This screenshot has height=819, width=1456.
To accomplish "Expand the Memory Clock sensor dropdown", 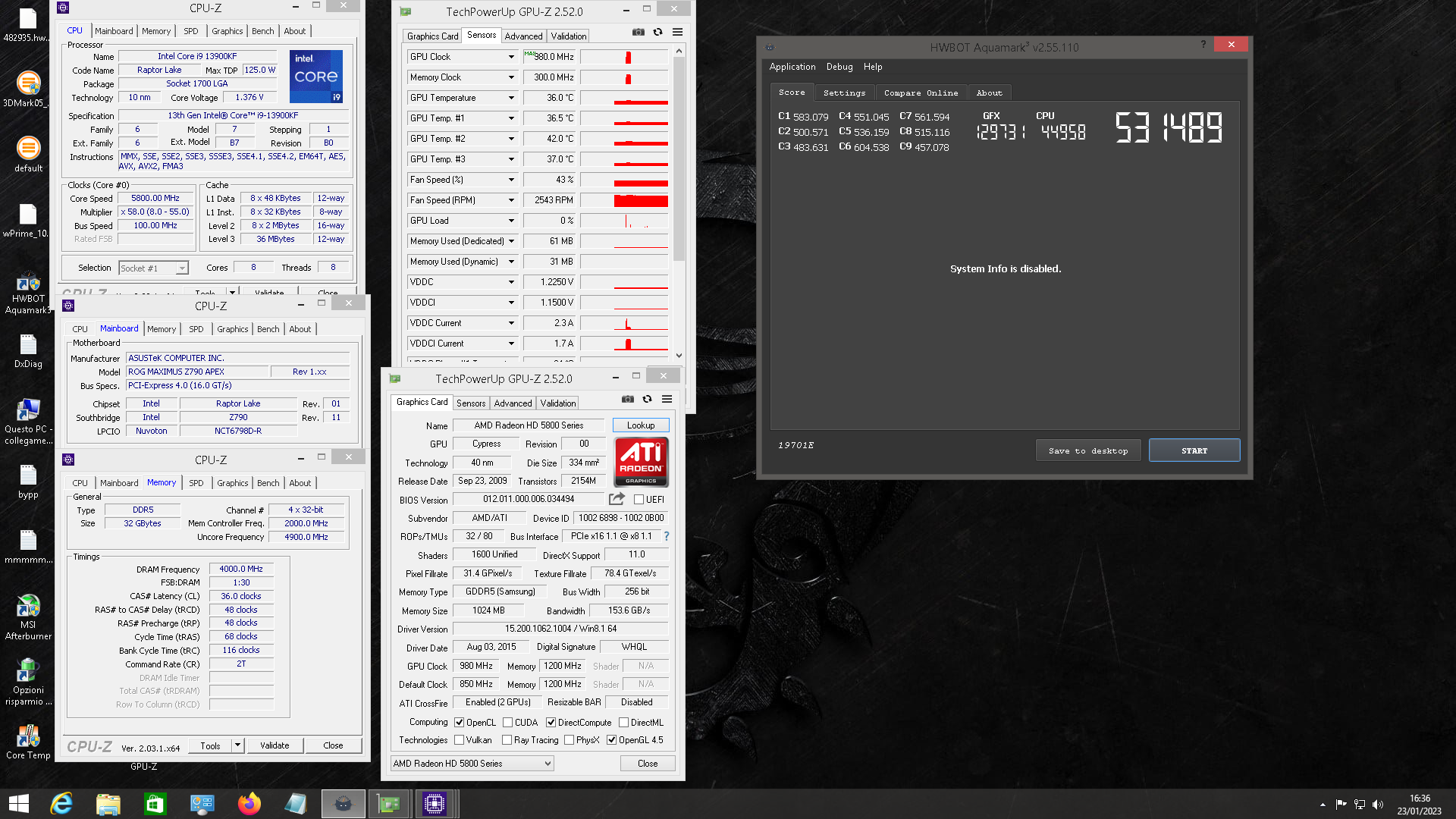I will (x=511, y=77).
